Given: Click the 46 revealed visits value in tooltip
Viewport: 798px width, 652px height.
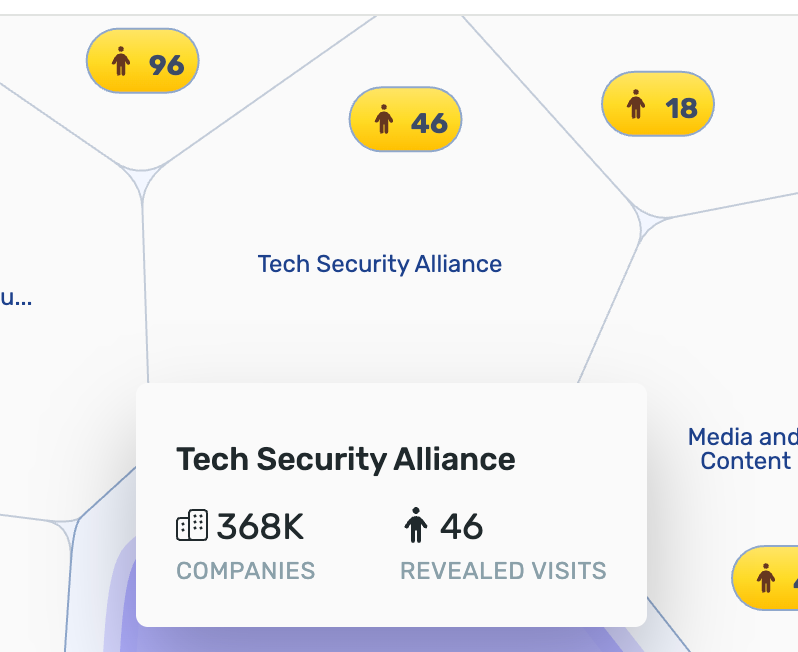Looking at the screenshot, I should tap(461, 526).
